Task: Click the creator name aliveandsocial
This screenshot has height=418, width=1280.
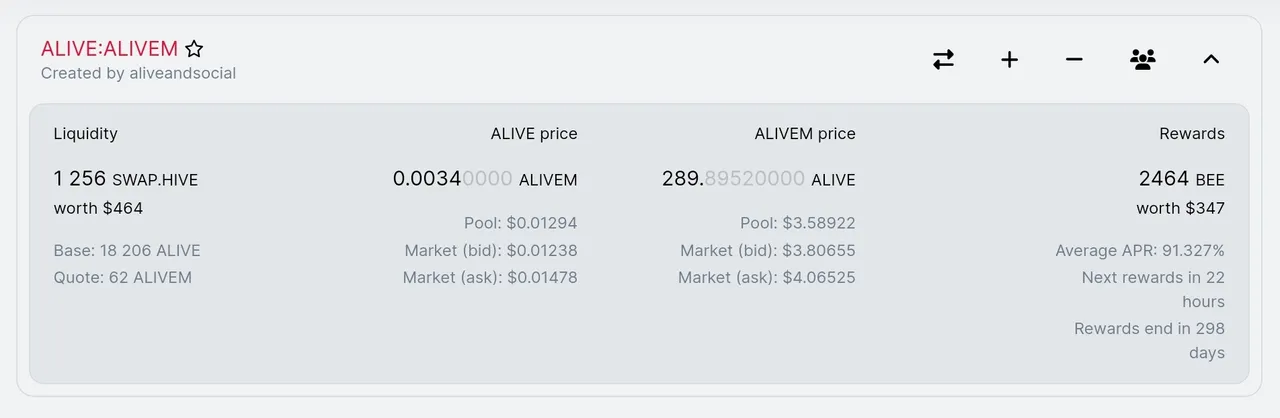Action: point(182,73)
